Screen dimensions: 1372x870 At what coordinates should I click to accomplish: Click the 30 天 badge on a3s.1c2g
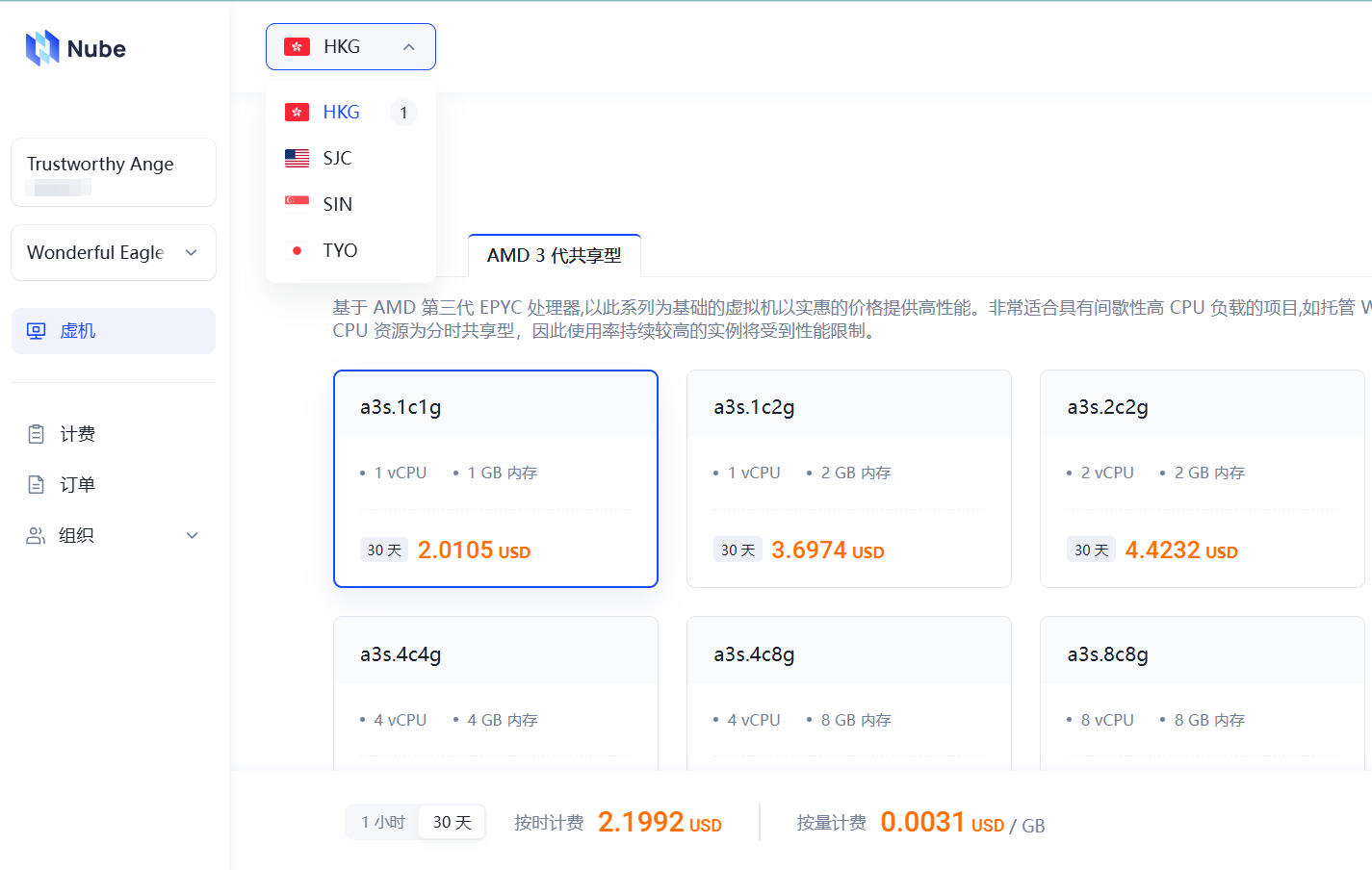738,550
